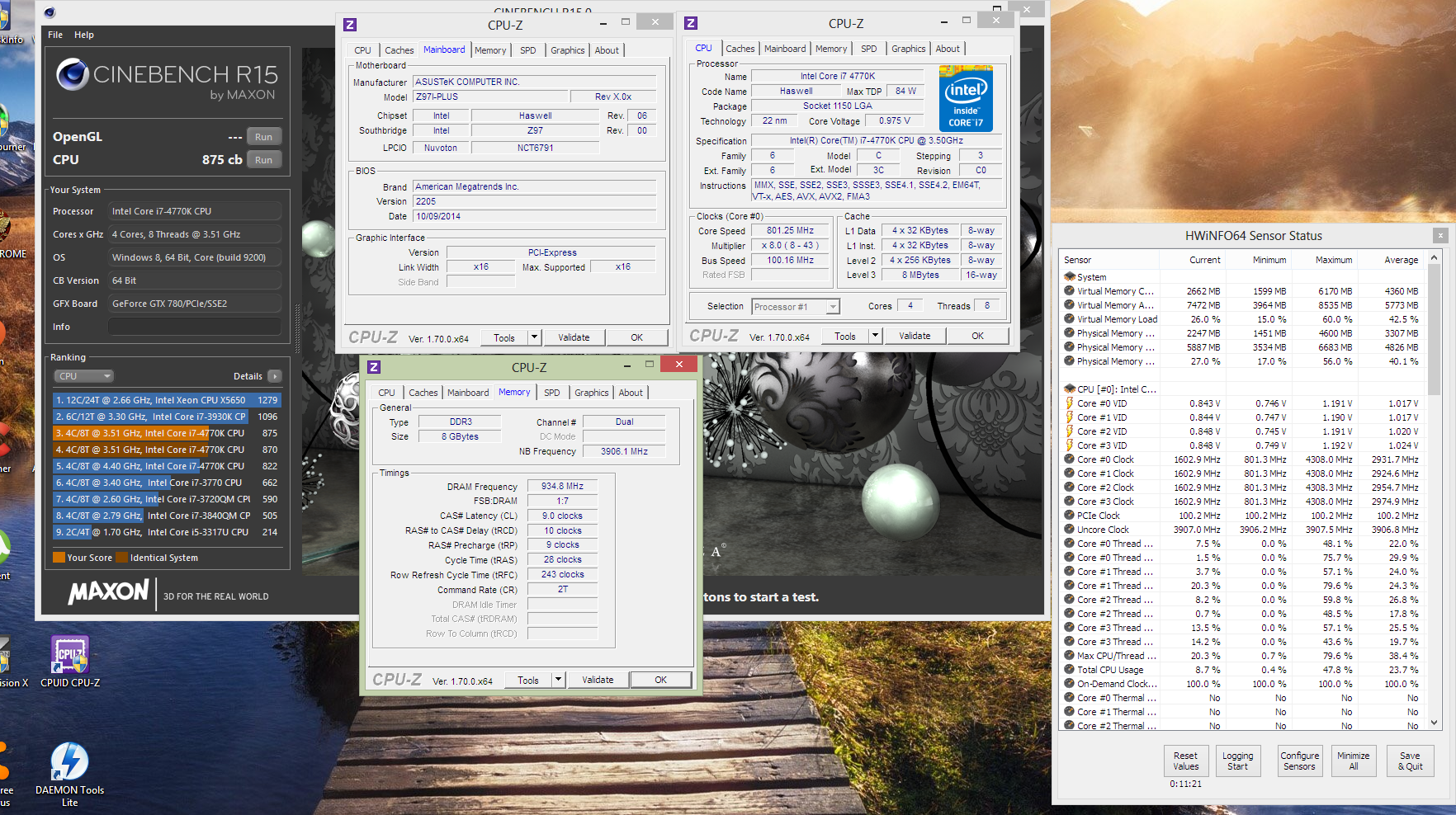Click the Tools button in Memory CPU-Z
This screenshot has width=1456, height=815.
point(528,680)
